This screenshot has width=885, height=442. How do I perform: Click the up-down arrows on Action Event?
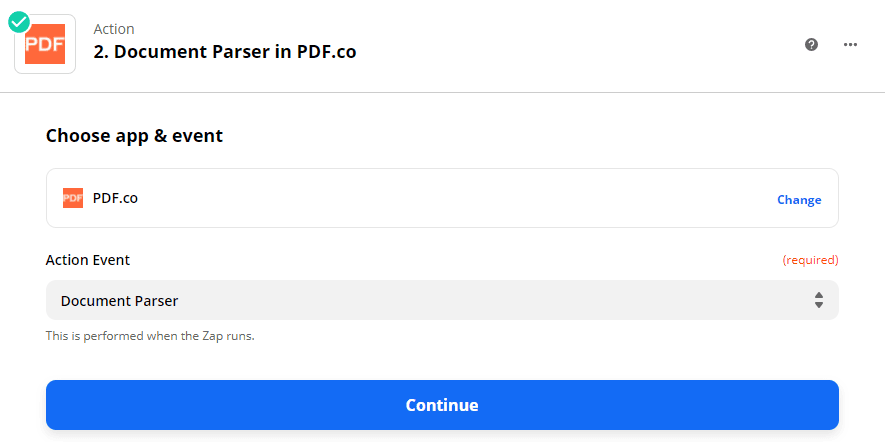[818, 300]
